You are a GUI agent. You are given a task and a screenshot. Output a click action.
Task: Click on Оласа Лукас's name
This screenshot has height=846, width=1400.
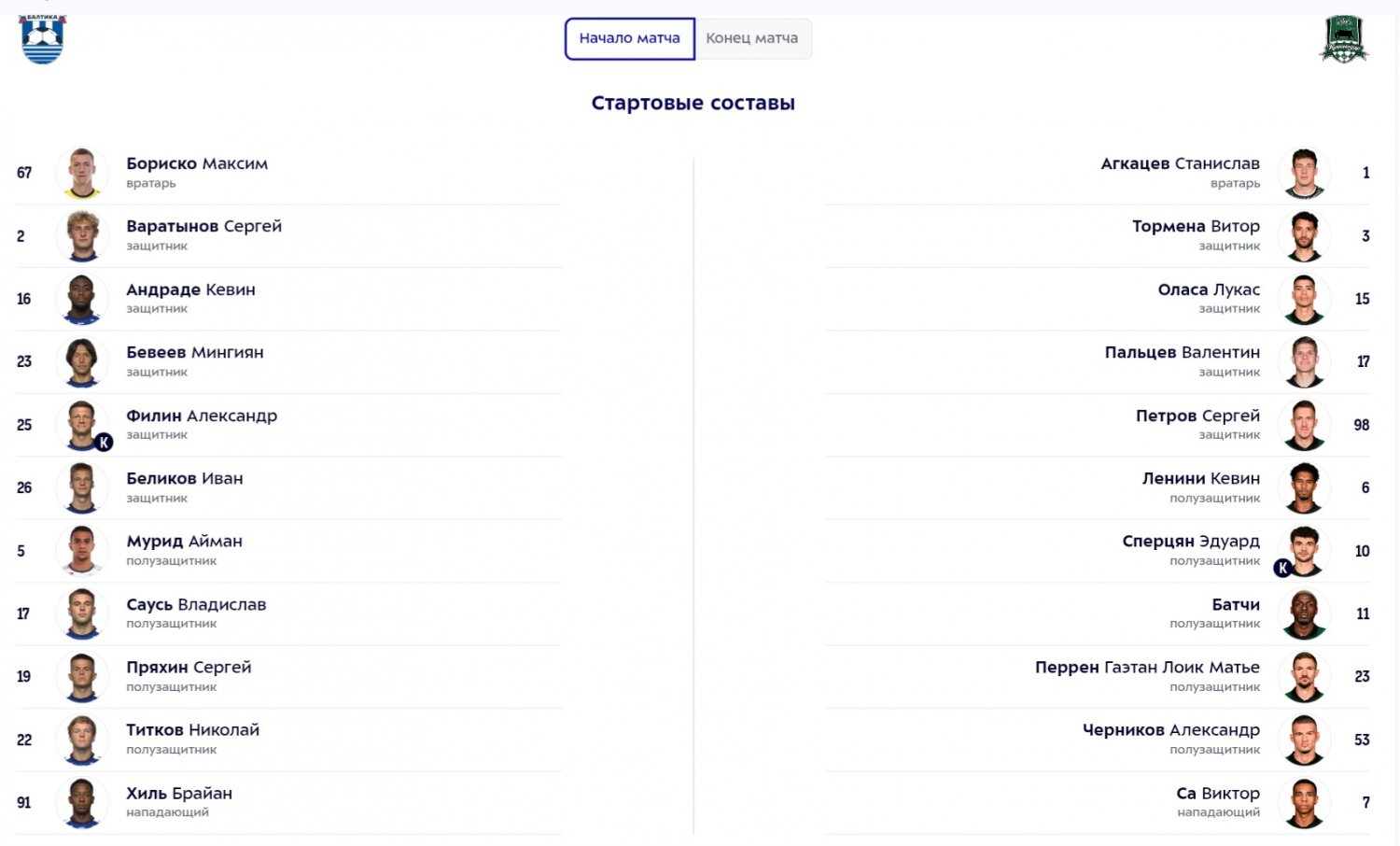pos(1209,289)
